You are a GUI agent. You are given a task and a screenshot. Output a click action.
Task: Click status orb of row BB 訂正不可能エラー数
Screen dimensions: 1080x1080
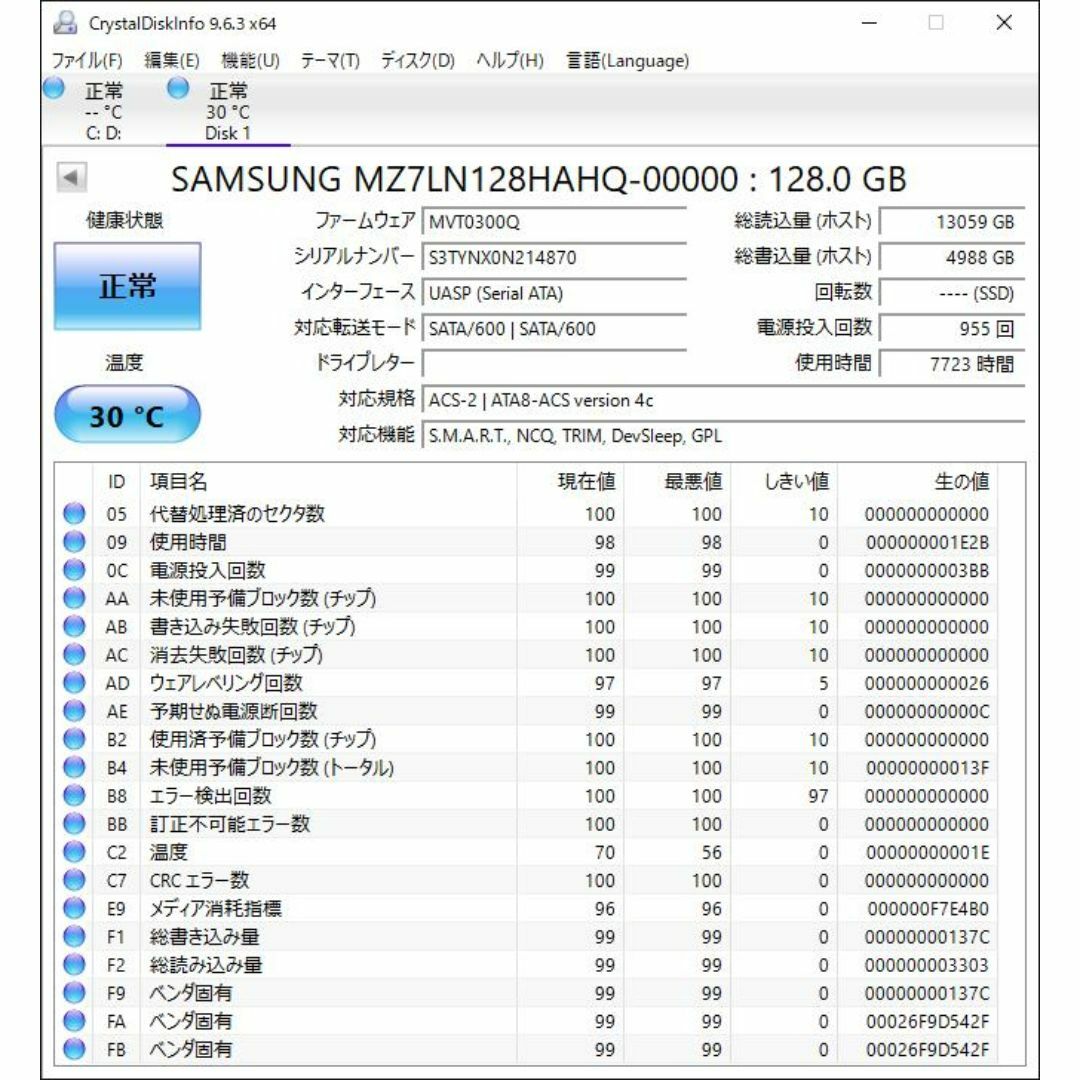point(74,824)
